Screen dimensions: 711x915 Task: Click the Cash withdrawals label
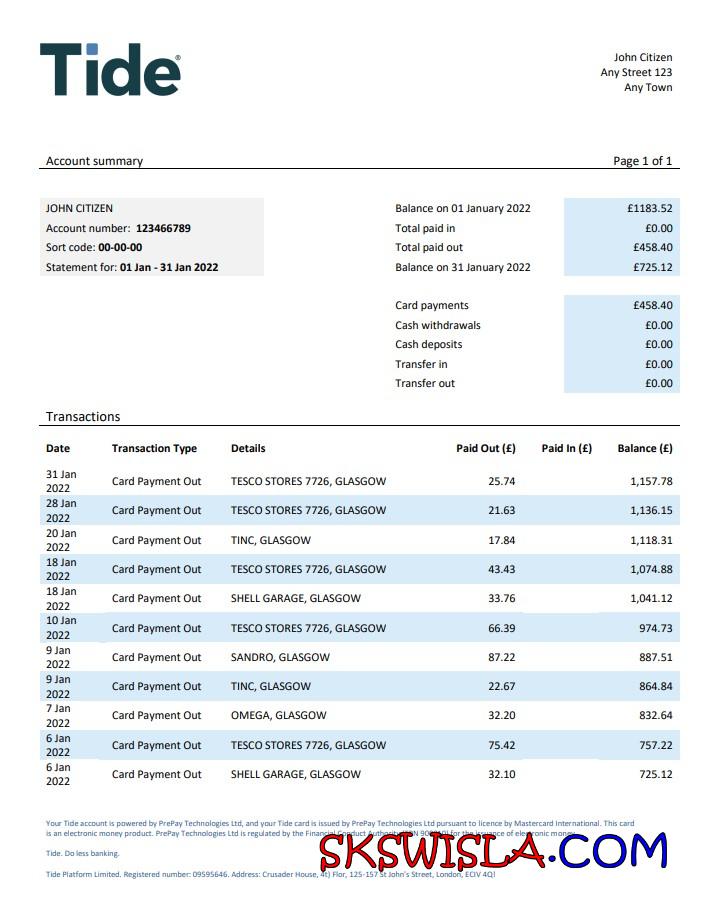coord(437,325)
